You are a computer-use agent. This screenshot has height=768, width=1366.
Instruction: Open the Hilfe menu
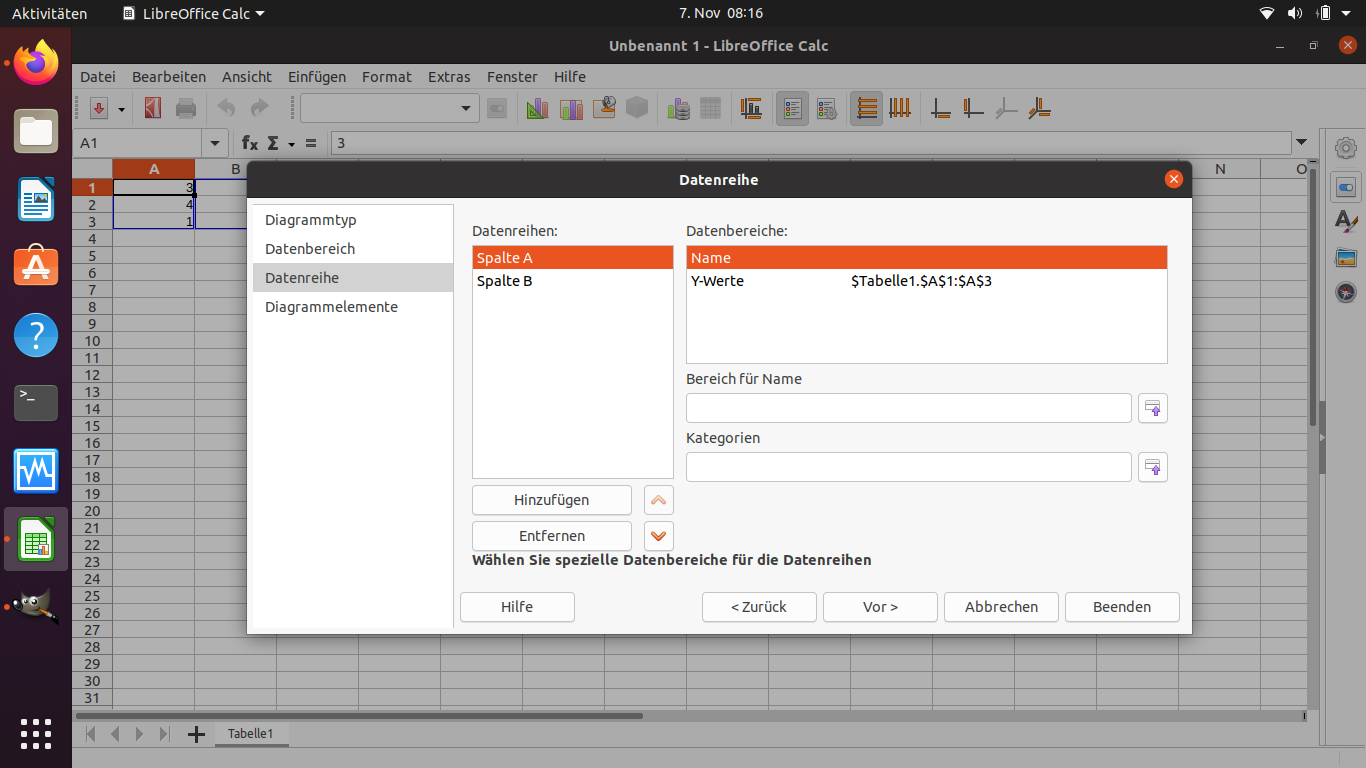click(x=570, y=77)
